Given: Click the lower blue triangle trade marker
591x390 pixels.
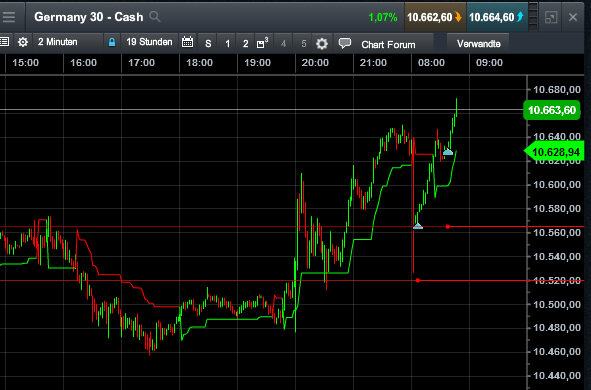Looking at the screenshot, I should (x=418, y=226).
